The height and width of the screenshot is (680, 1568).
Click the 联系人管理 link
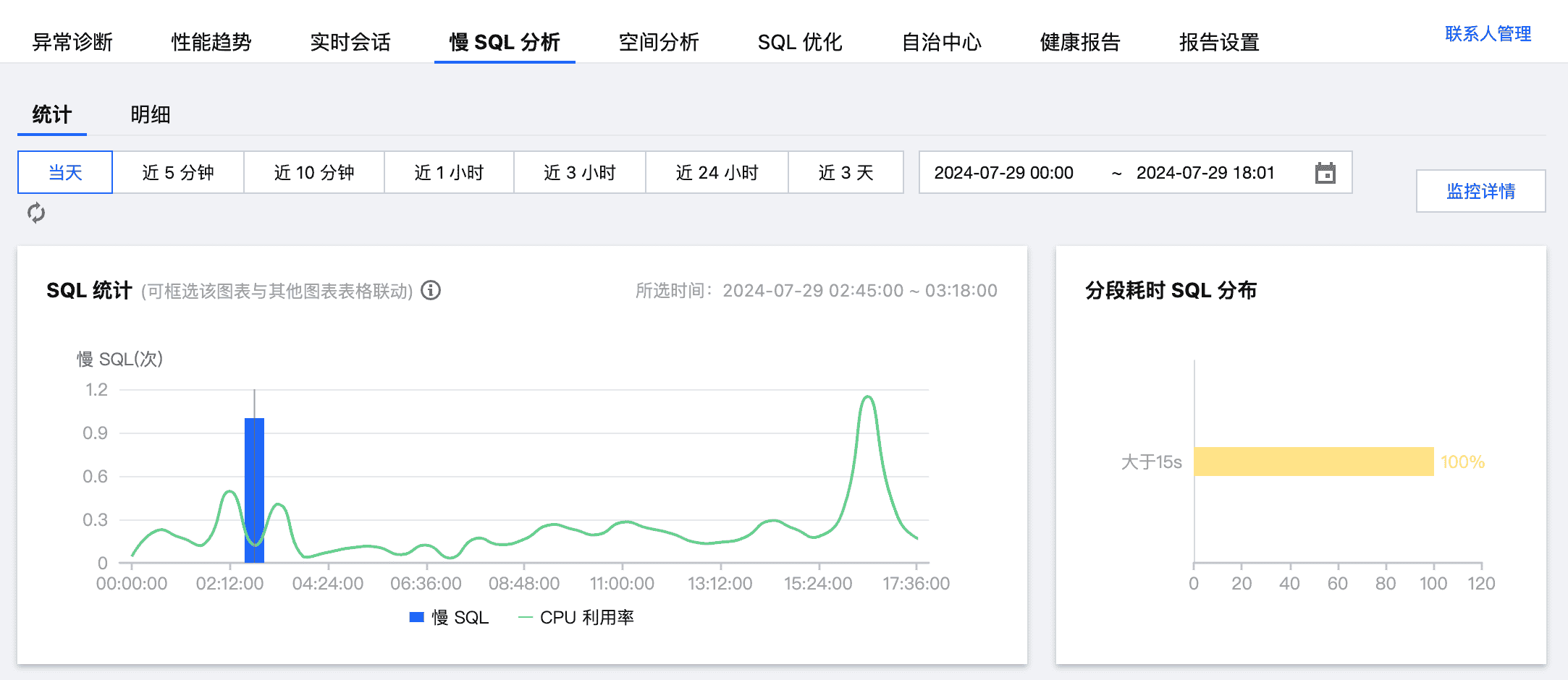pyautogui.click(x=1488, y=34)
